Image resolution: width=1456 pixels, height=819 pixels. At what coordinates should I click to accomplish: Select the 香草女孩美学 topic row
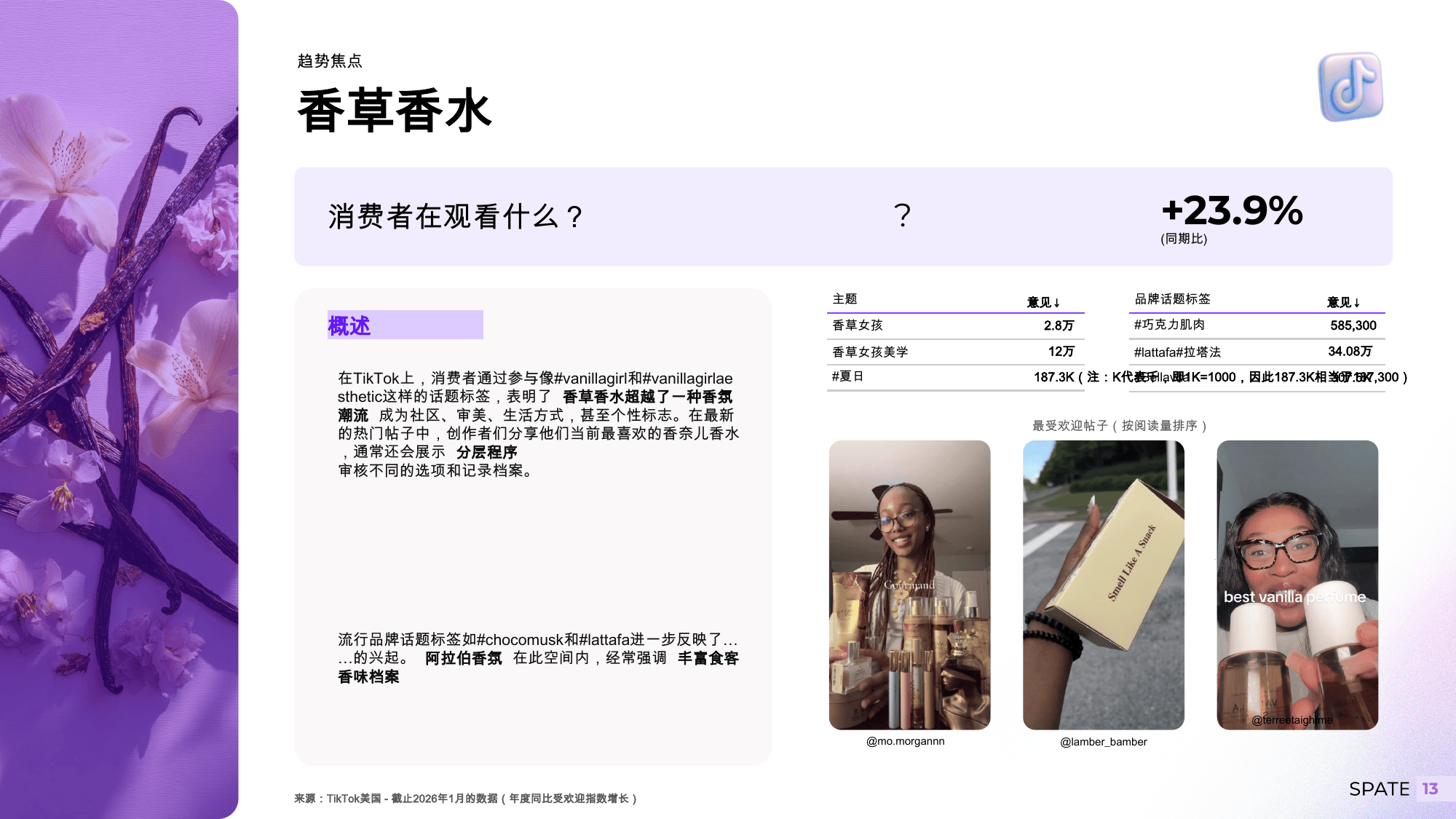click(870, 352)
